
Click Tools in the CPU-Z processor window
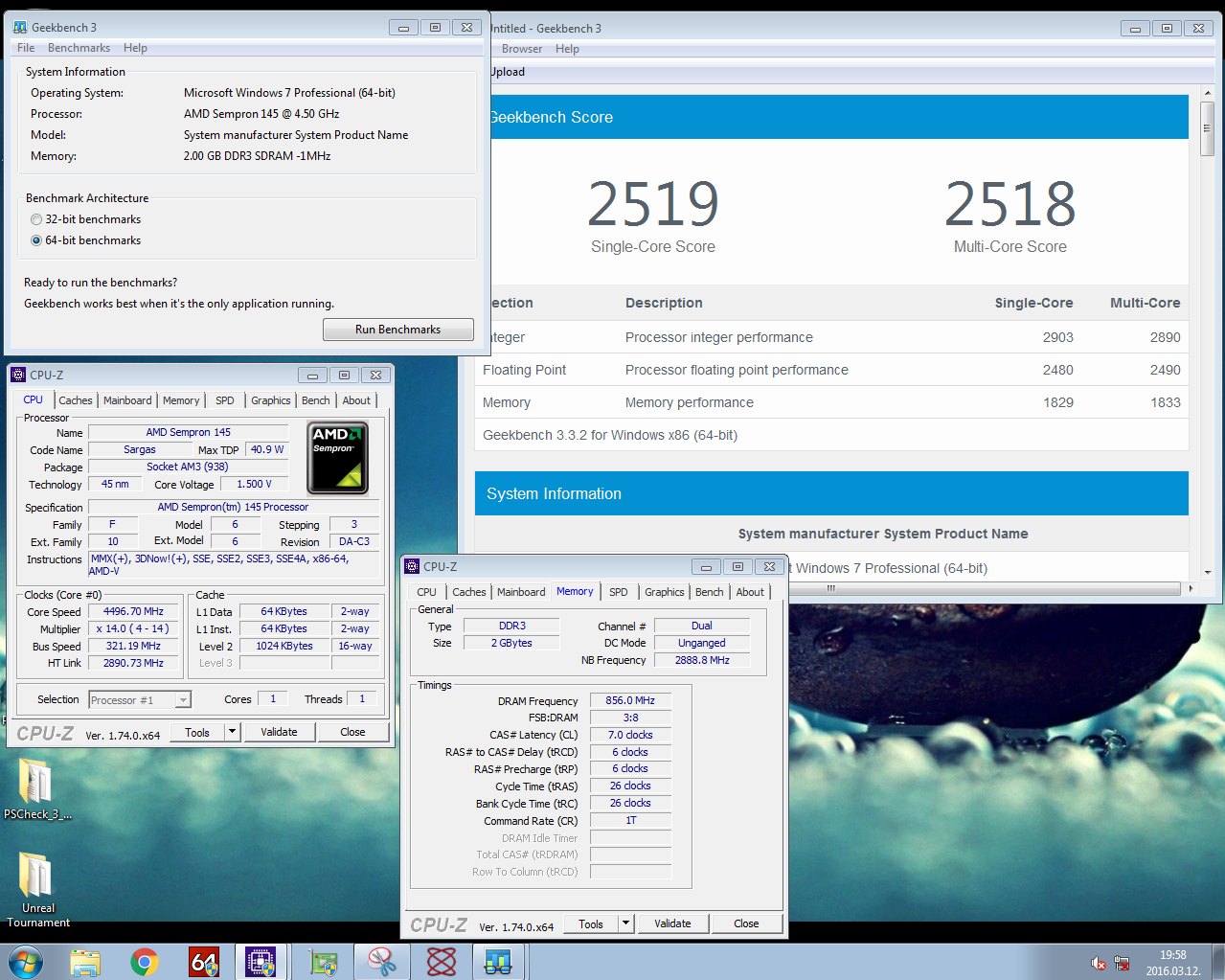coord(197,732)
